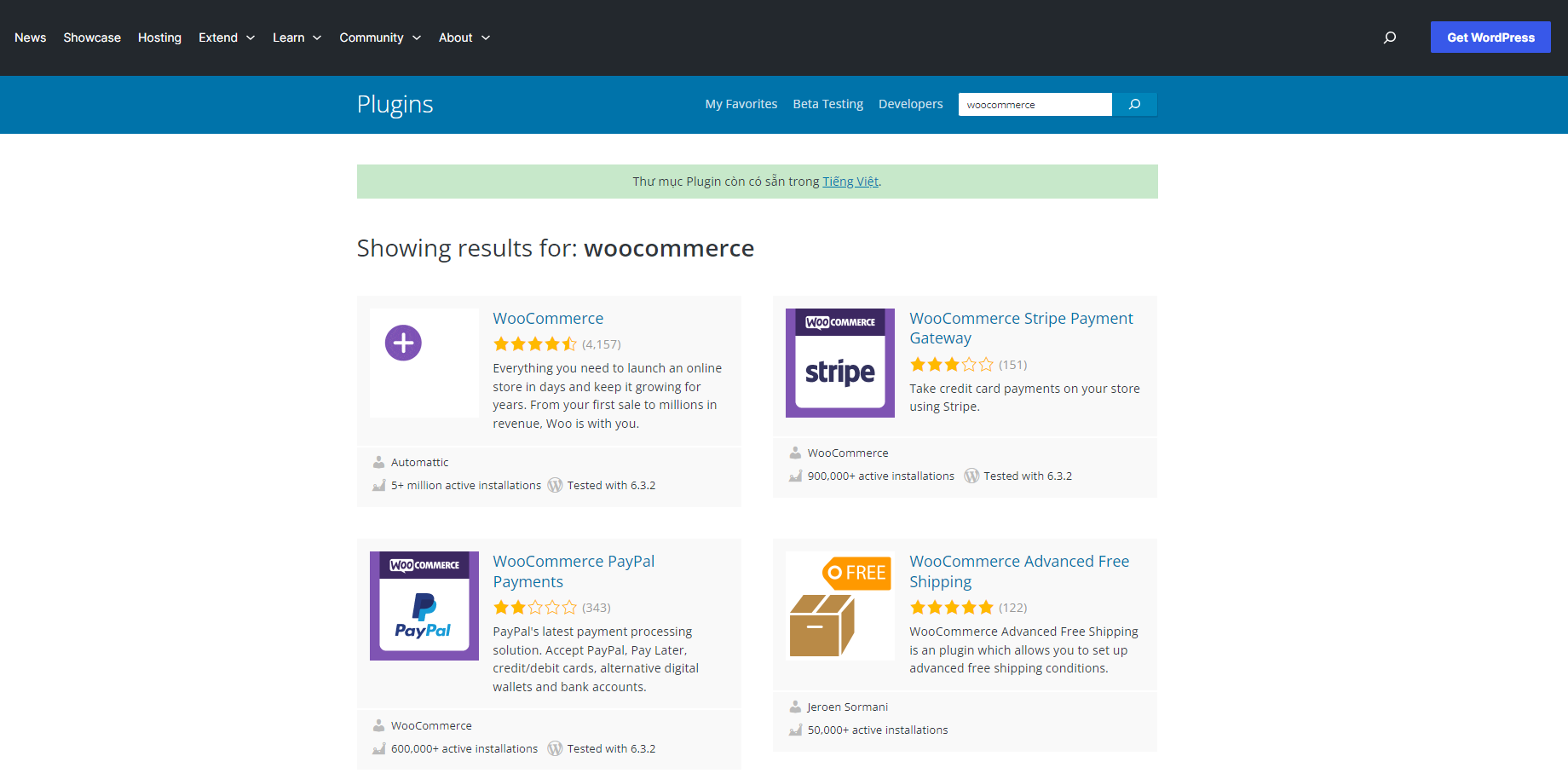
Task: Click the 50,000+ active installations text
Action: (878, 730)
